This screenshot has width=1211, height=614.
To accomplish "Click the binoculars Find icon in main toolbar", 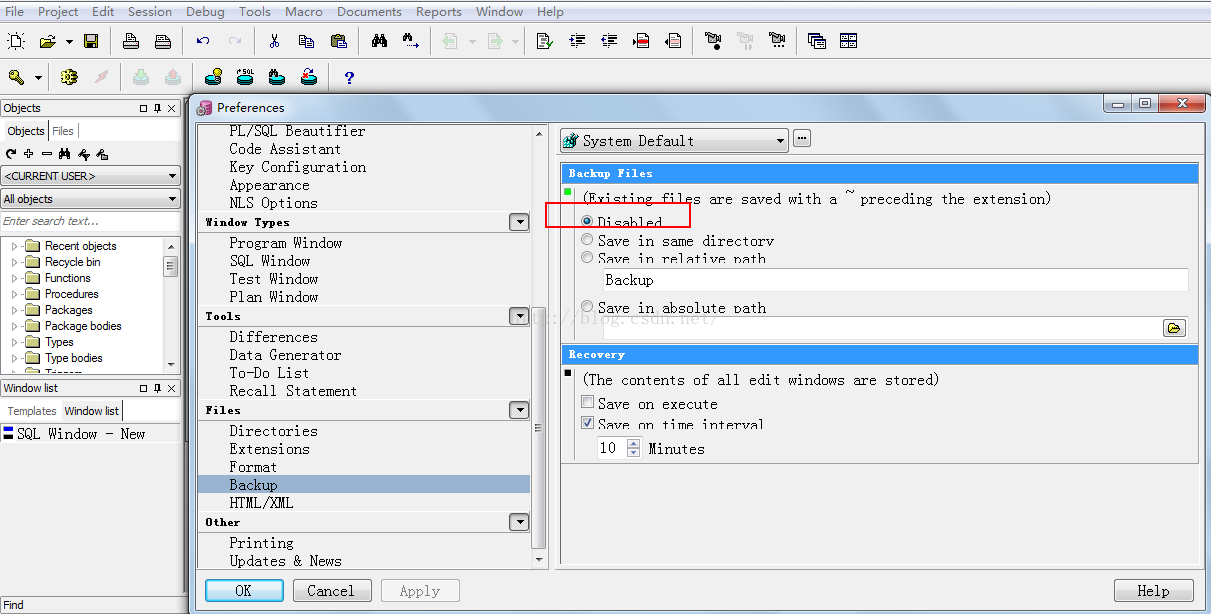I will click(379, 41).
